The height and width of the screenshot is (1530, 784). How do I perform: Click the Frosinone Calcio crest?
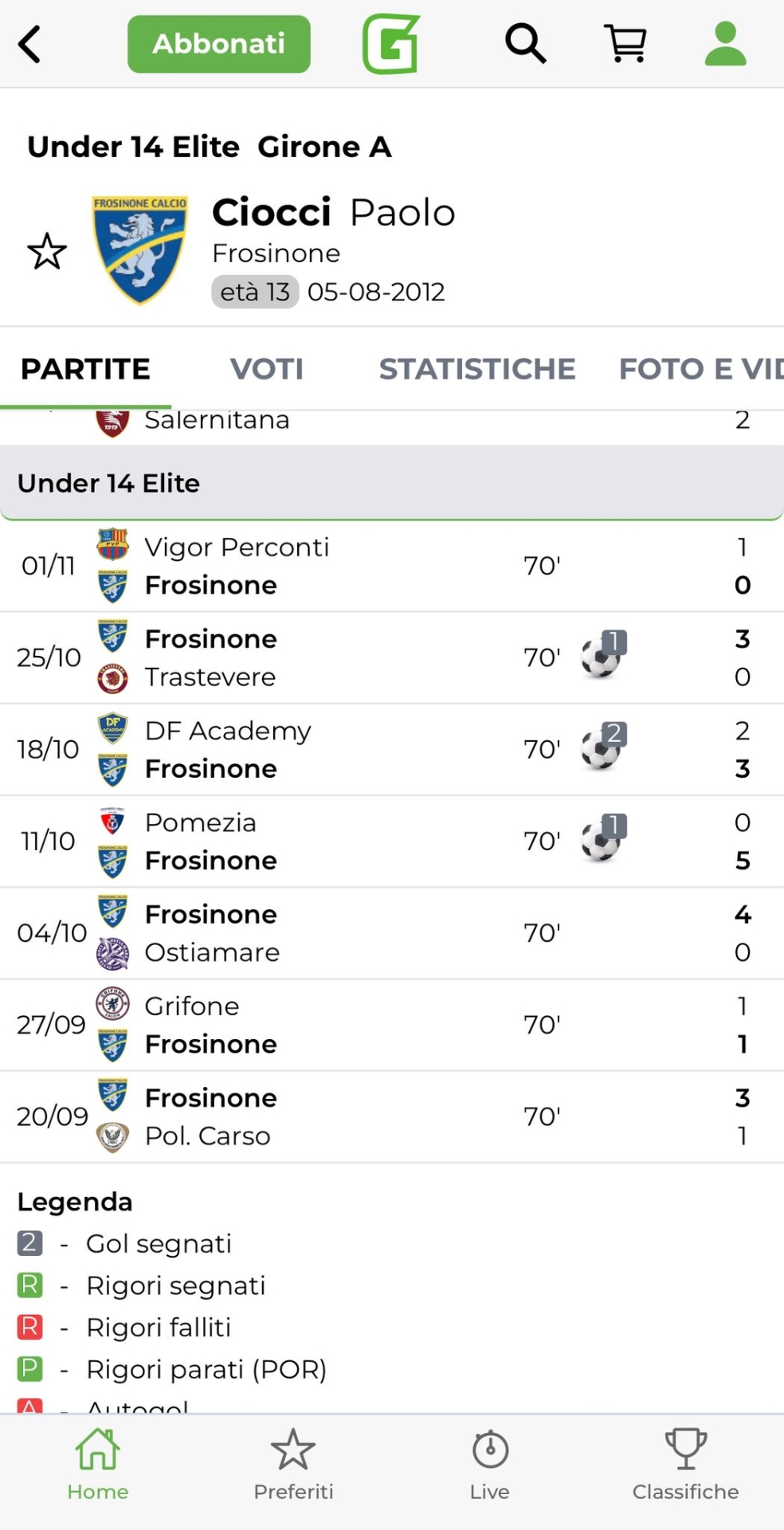(x=140, y=250)
